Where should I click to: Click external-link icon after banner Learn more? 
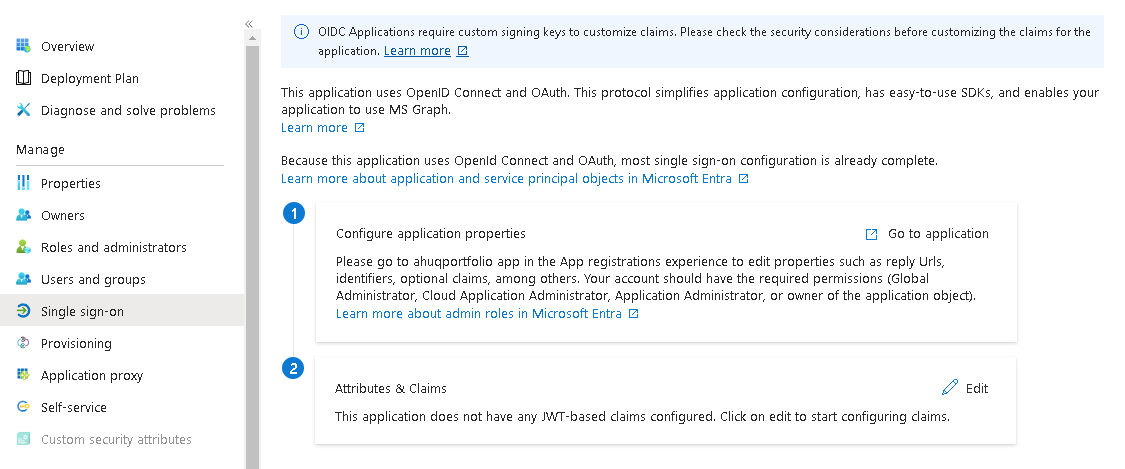[463, 51]
